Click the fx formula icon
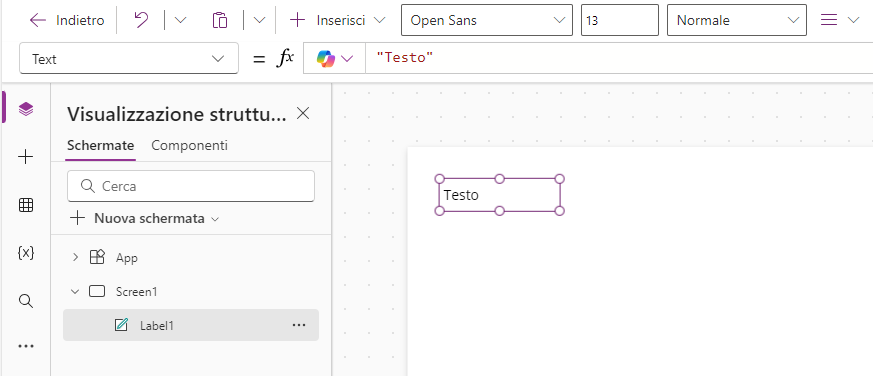 (x=285, y=58)
